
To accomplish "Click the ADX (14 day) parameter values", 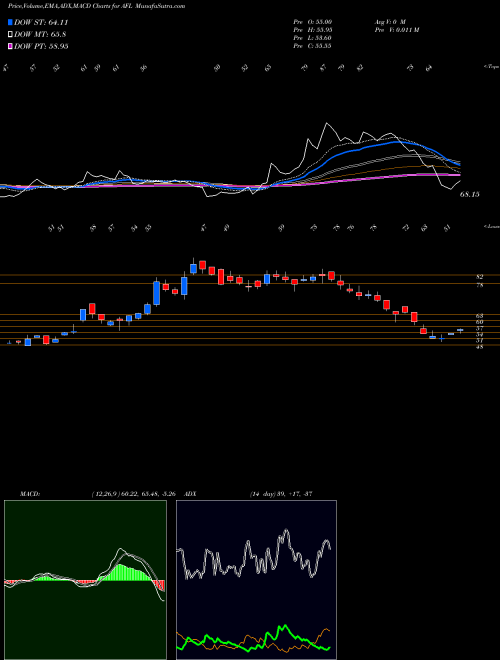I will 281,494.
